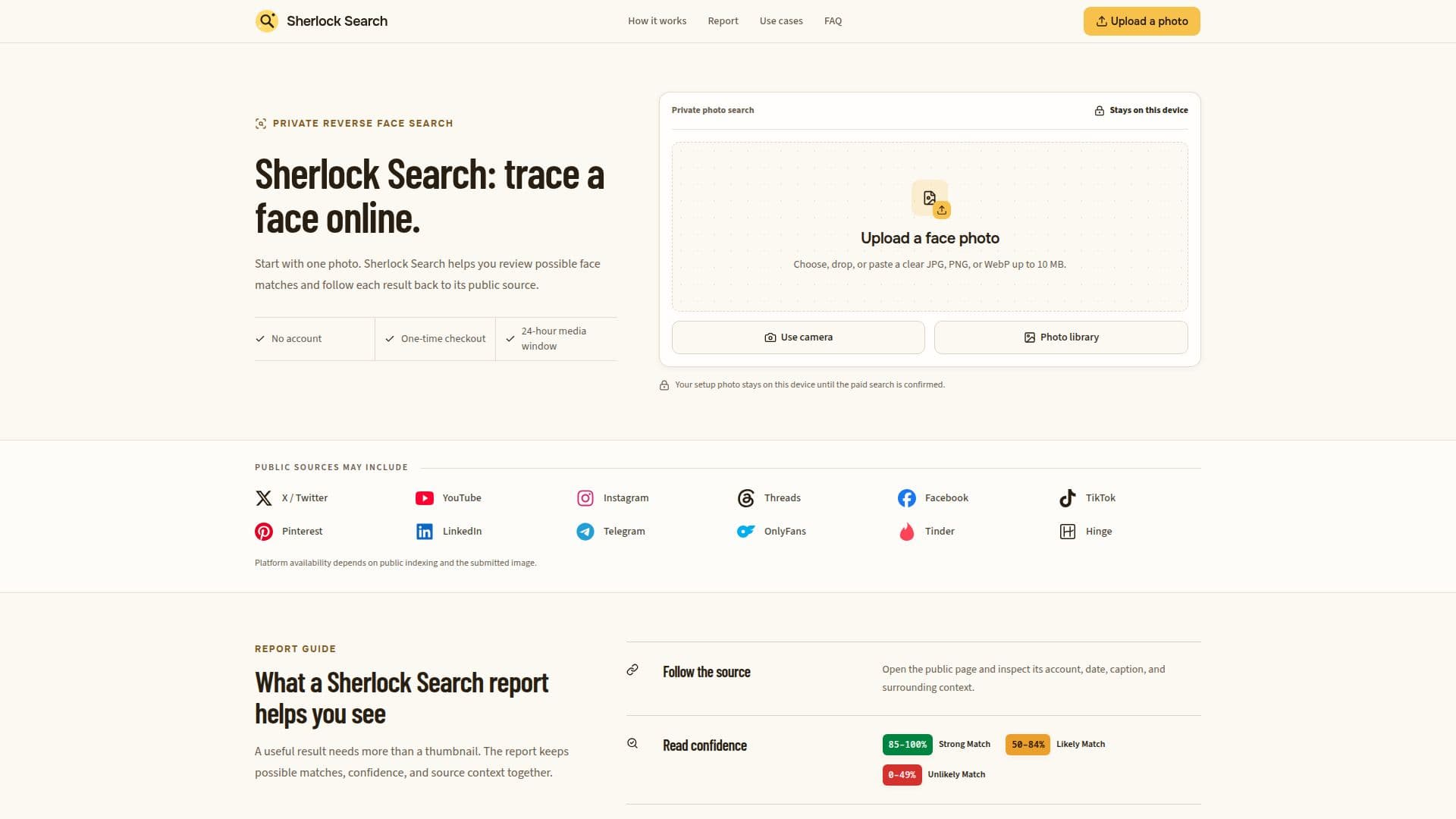The height and width of the screenshot is (819, 1456).
Task: Click the X / Twitter icon
Action: tap(264, 498)
